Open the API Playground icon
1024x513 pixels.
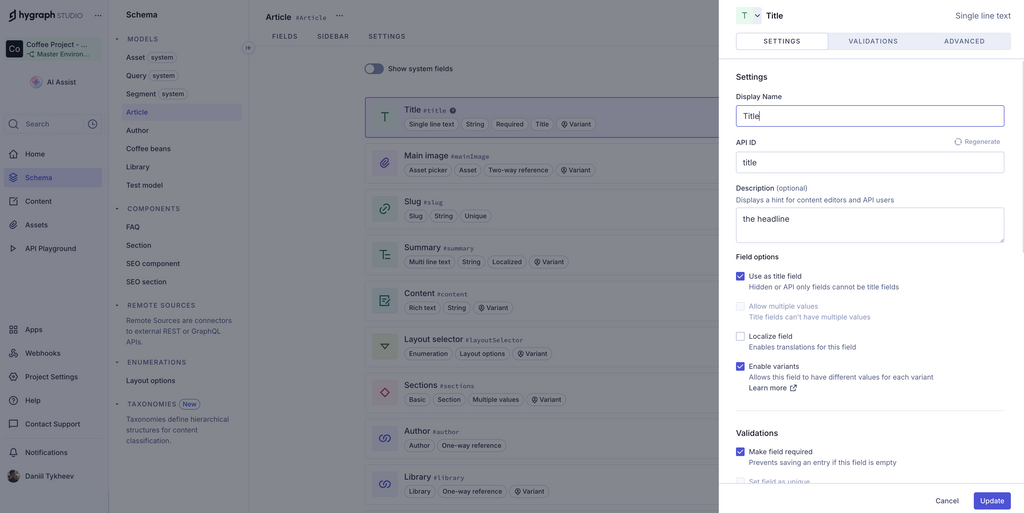click(14, 248)
